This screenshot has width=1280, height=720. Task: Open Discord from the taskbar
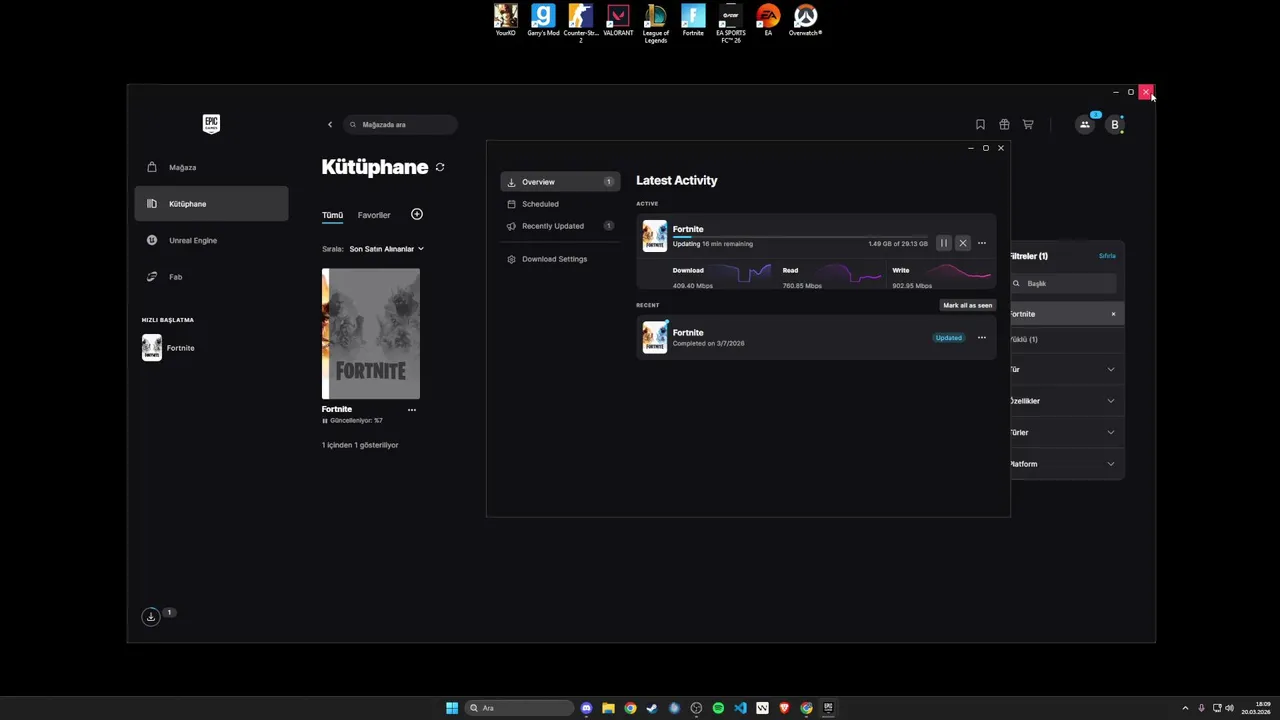(586, 708)
